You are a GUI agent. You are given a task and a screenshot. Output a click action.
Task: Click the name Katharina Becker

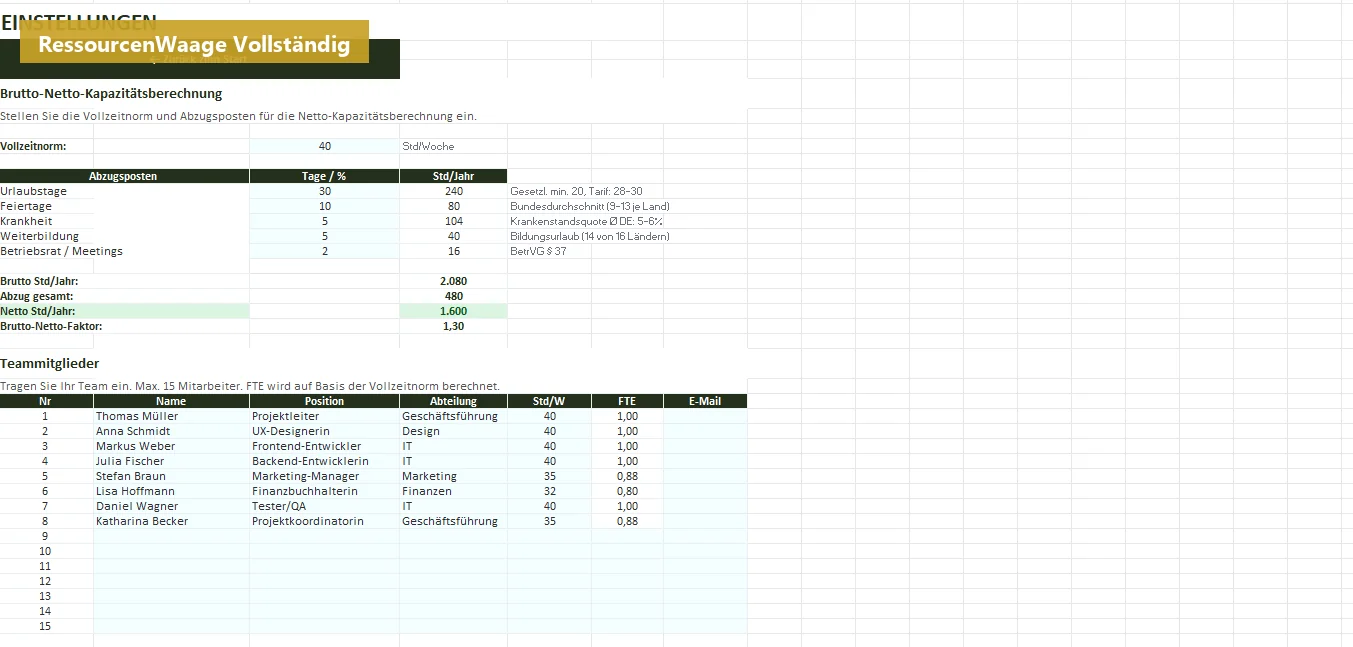click(171, 521)
